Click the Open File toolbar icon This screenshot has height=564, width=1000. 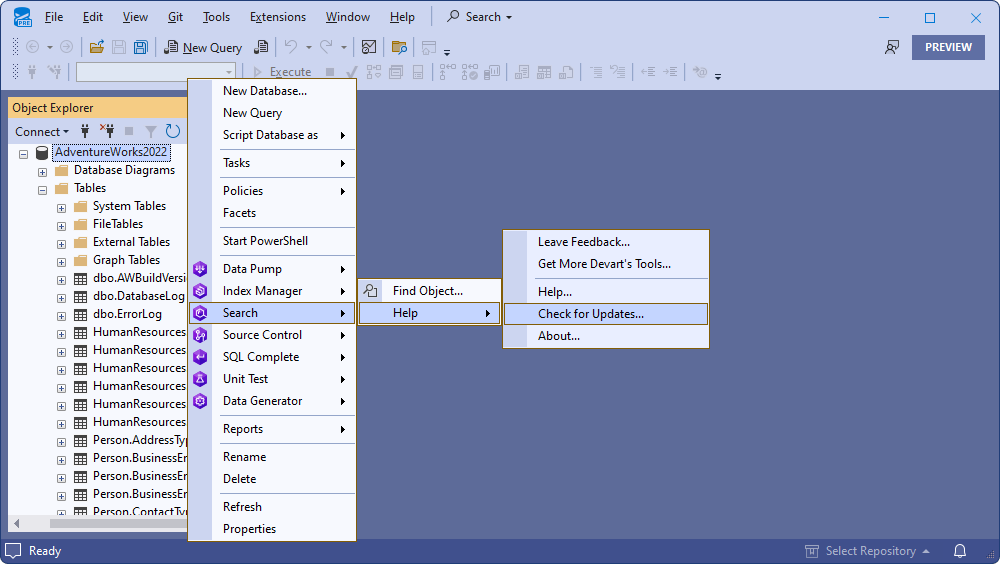(97, 47)
